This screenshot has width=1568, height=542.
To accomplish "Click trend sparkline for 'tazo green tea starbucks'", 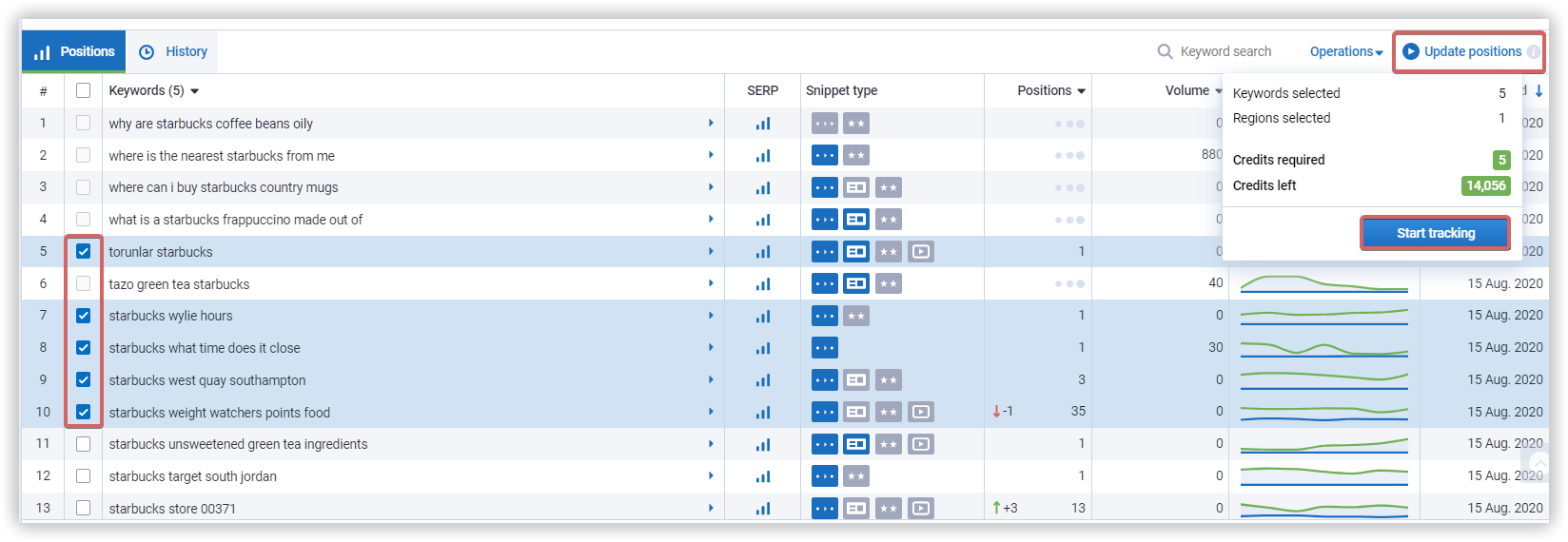I will [x=1324, y=283].
